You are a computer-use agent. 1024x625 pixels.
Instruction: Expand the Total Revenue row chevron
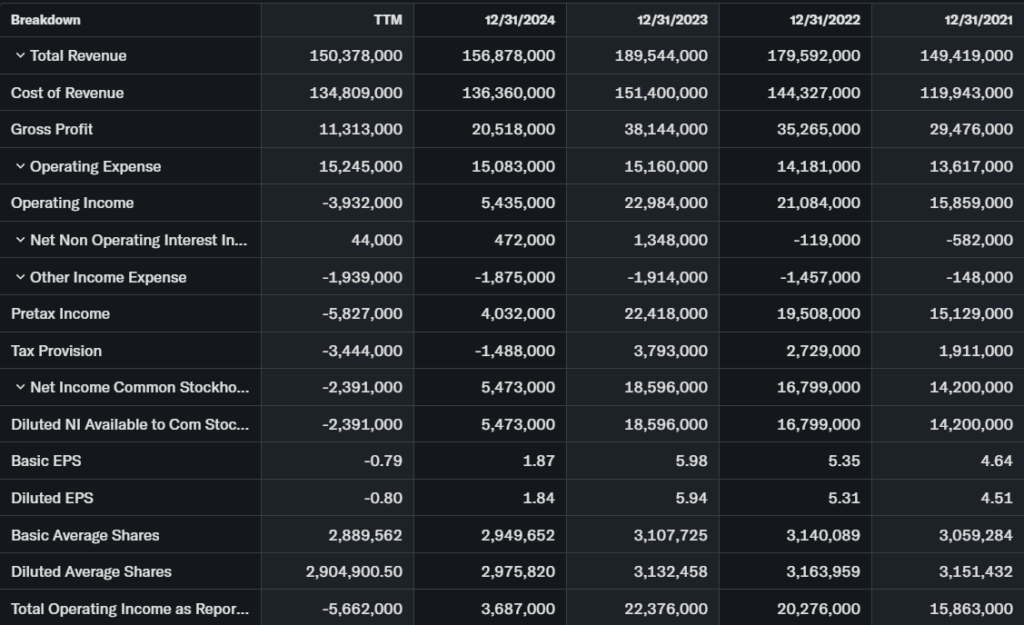click(x=20, y=56)
